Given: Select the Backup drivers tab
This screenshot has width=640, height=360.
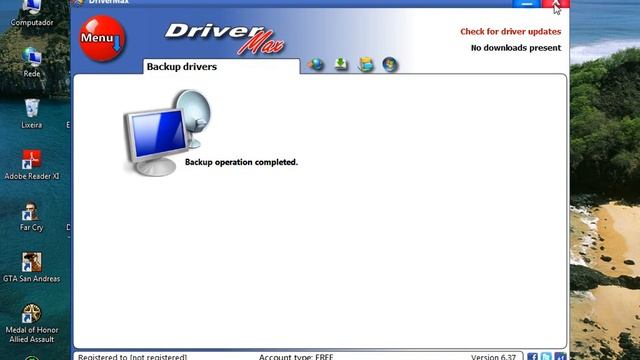Looking at the screenshot, I should coord(221,67).
